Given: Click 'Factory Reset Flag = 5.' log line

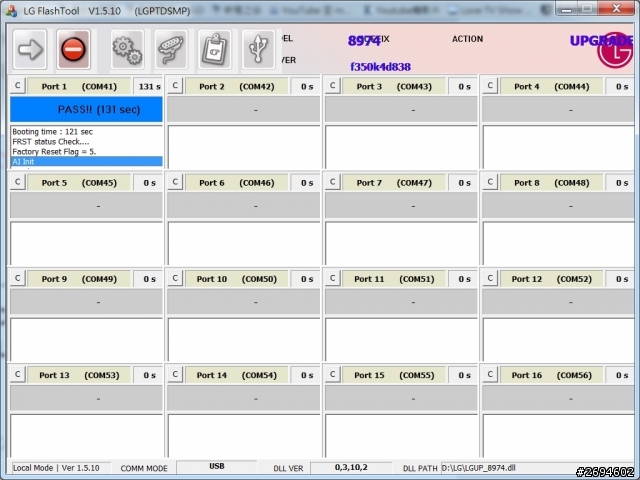Looking at the screenshot, I should point(54,151).
